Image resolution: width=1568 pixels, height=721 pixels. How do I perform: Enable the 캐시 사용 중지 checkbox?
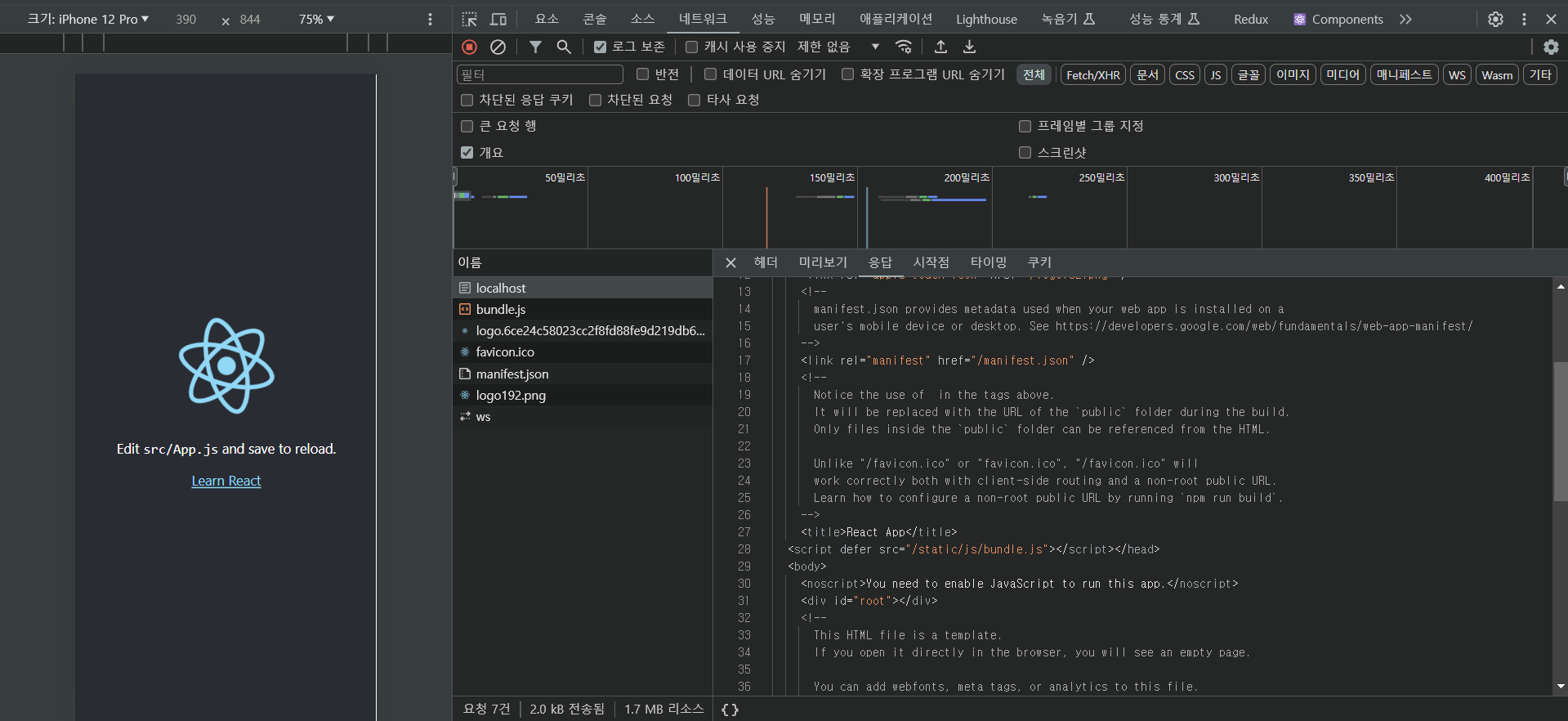691,47
